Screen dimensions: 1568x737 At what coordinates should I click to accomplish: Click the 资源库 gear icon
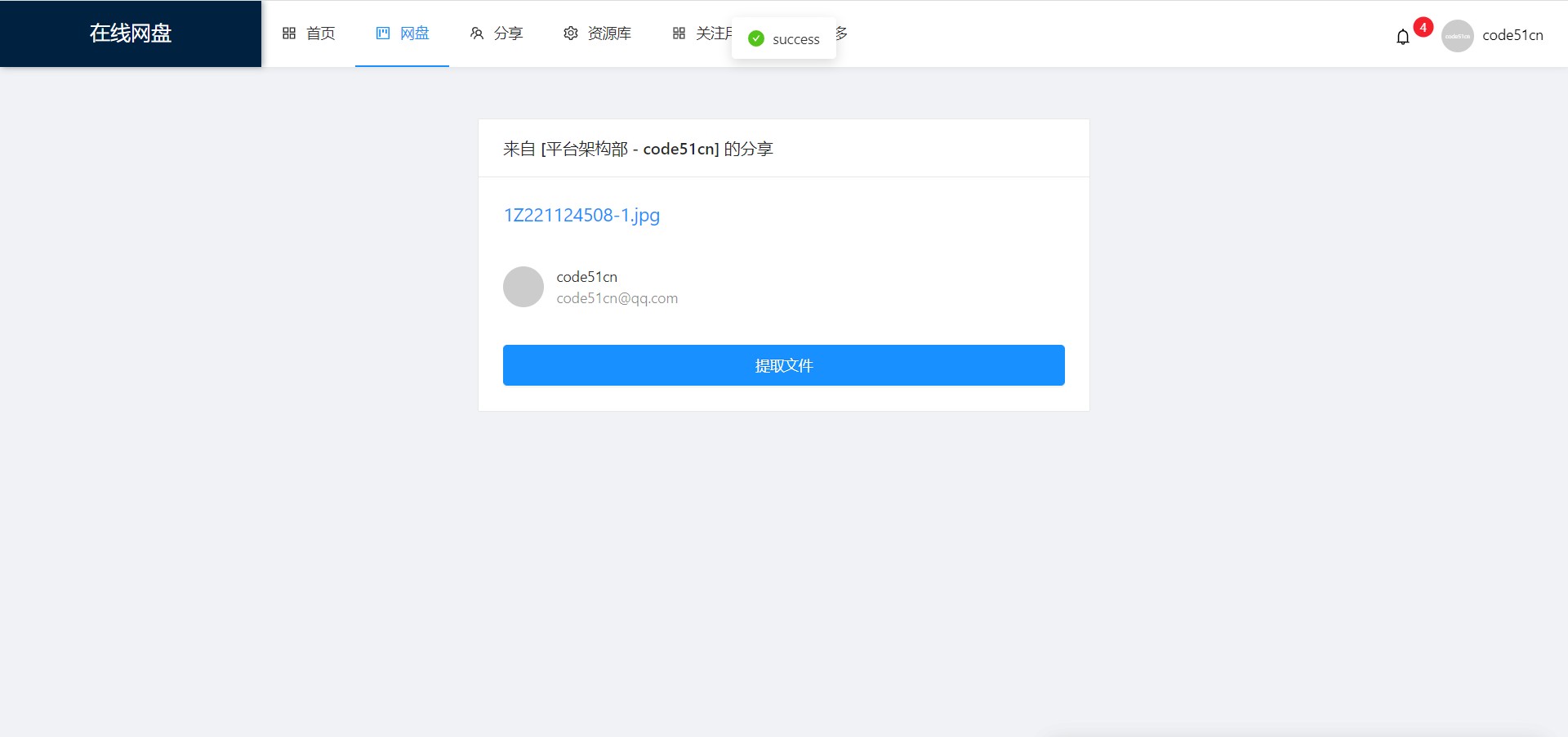(x=571, y=33)
